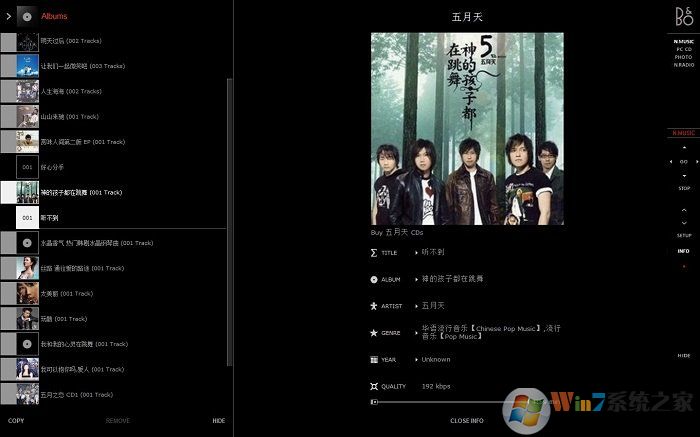Select the 神的孩子都在跳舞 album cover in the list
Screen dimensions: 700x437
click(28, 192)
